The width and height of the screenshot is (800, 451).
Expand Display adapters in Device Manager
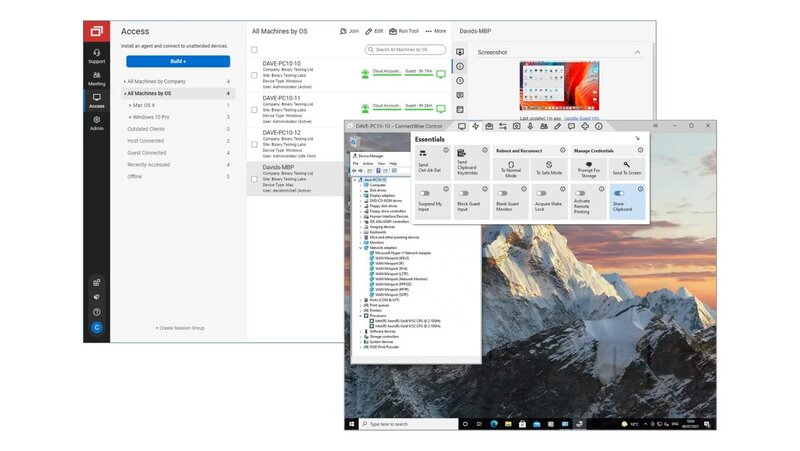coord(361,195)
